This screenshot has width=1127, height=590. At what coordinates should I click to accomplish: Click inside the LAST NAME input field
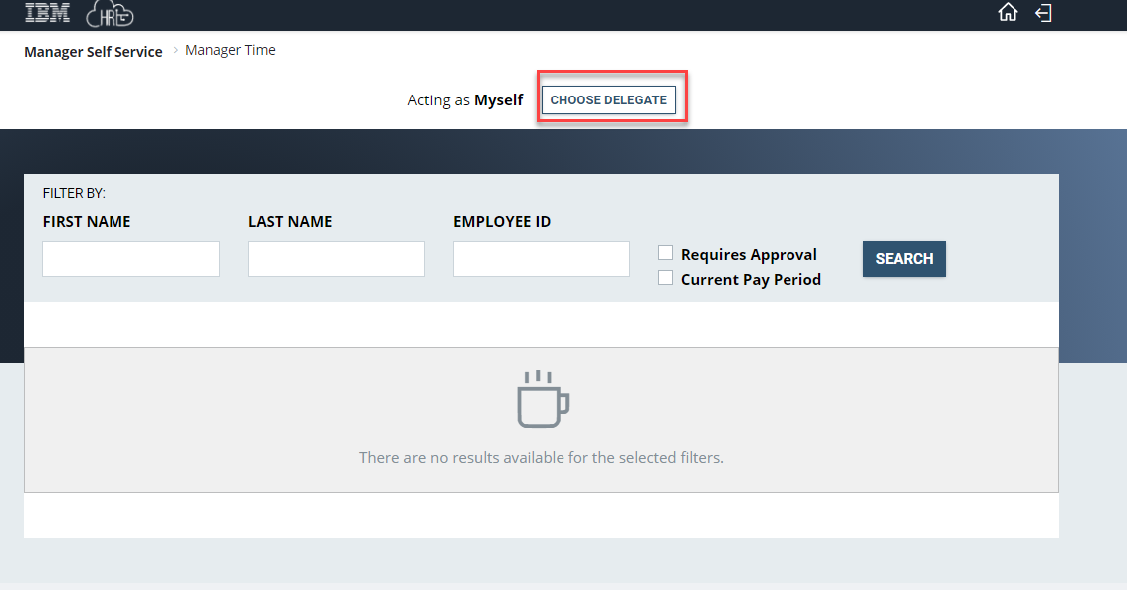point(336,258)
